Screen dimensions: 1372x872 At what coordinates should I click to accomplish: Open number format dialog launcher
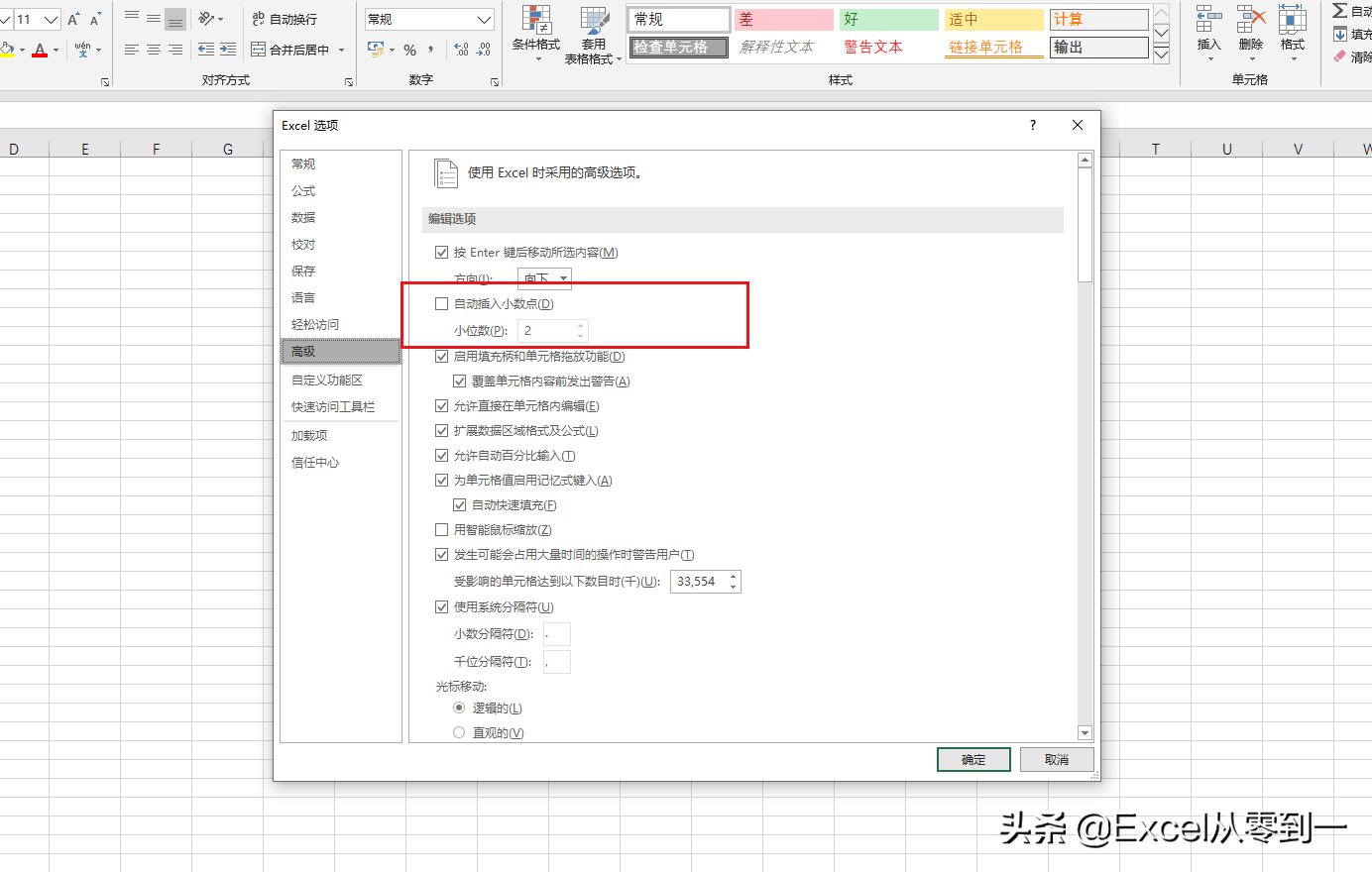tap(495, 82)
